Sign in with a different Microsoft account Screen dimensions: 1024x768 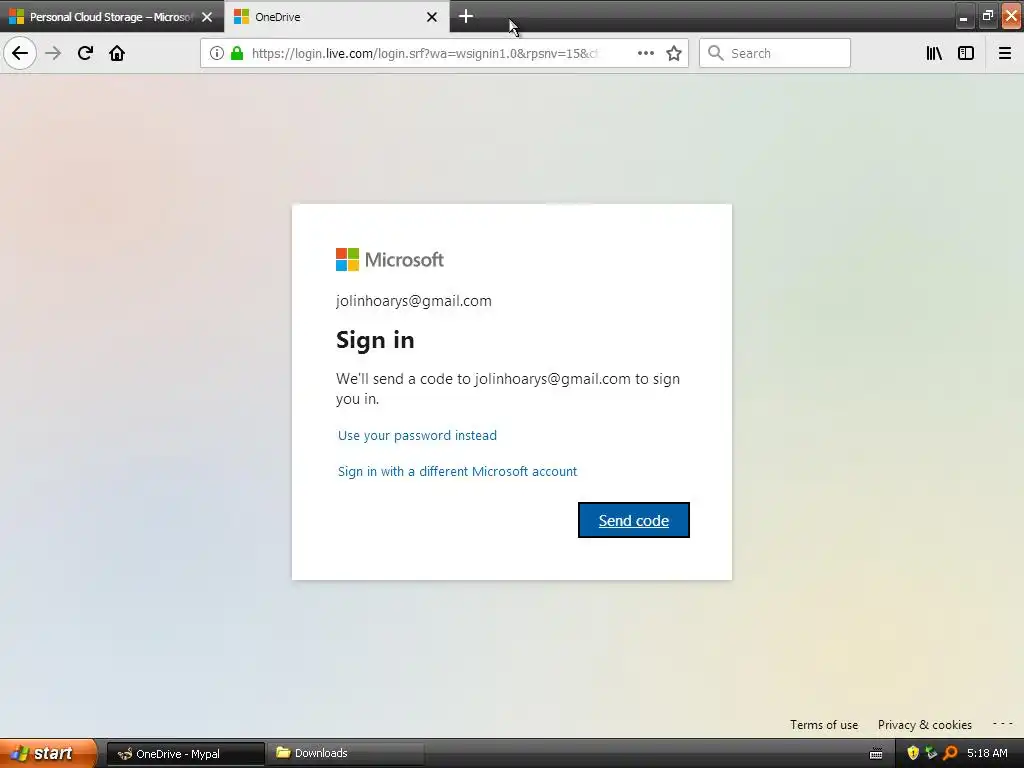click(457, 472)
